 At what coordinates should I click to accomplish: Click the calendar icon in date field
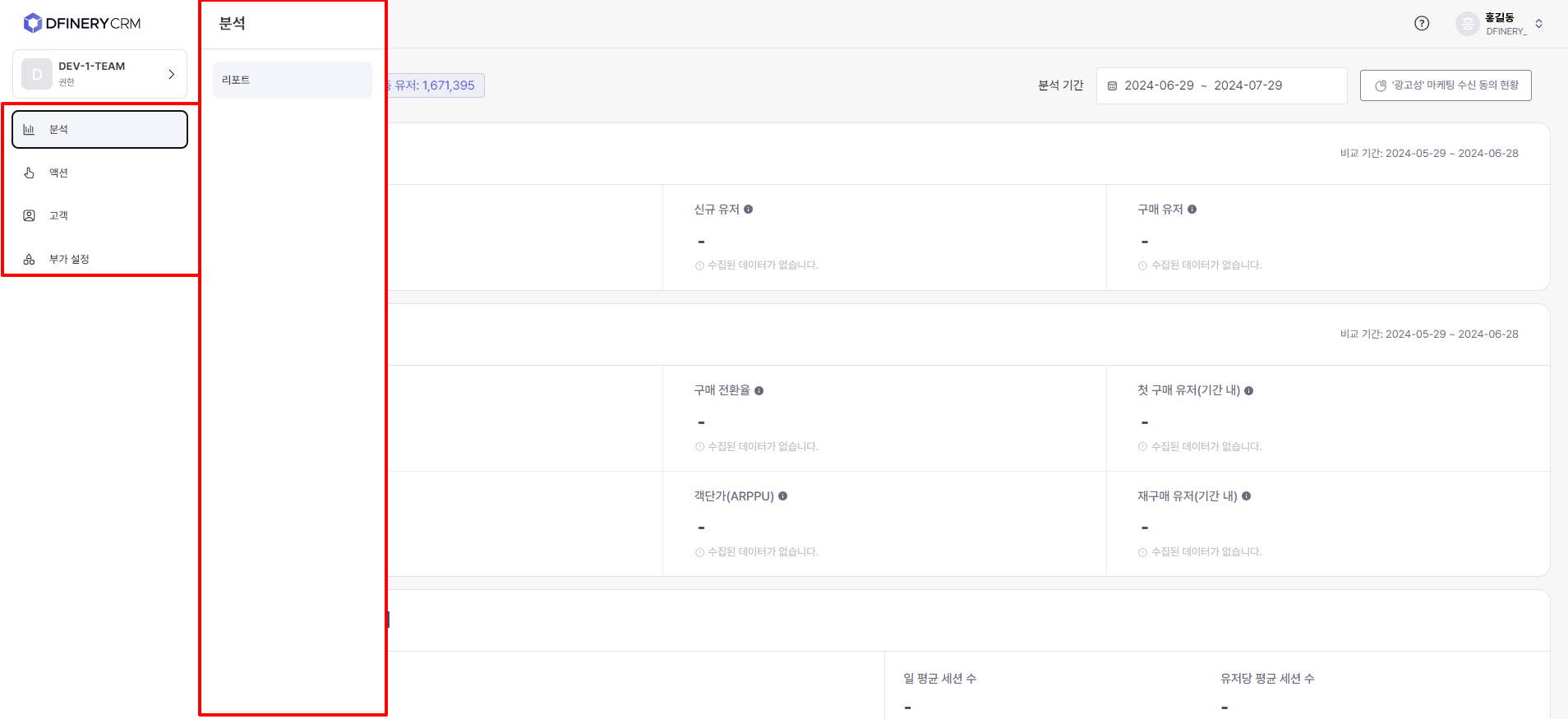click(1112, 85)
